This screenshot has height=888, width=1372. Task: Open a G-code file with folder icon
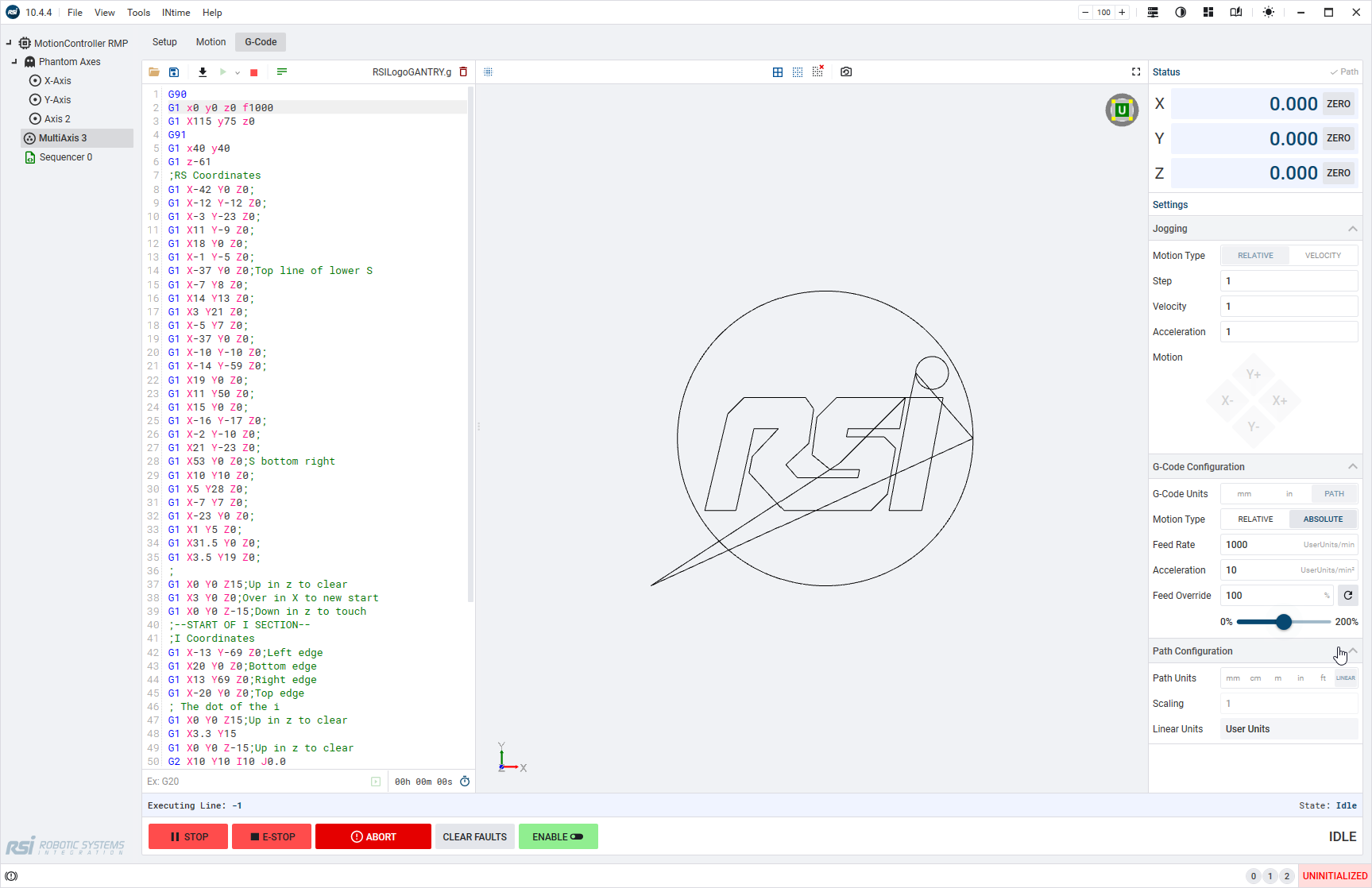pos(154,72)
